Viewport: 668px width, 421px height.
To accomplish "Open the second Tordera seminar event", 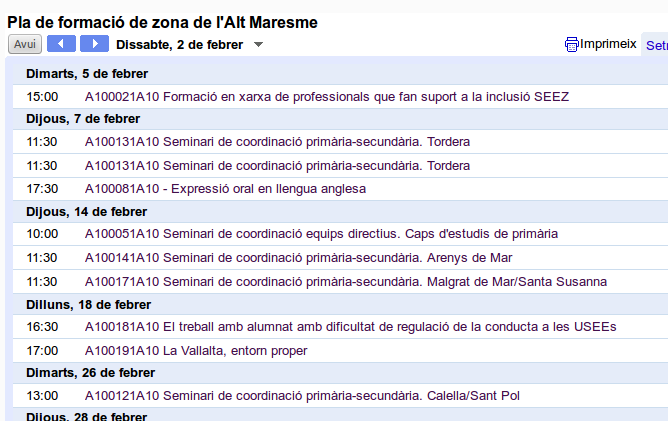I will [x=277, y=165].
